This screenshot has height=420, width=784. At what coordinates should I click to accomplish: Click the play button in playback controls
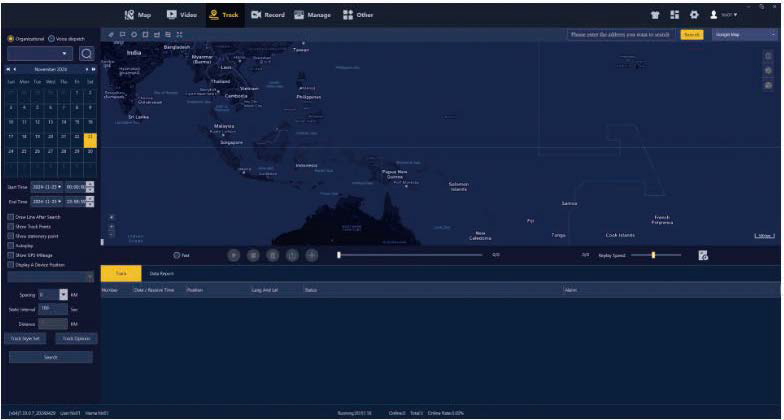pos(233,255)
